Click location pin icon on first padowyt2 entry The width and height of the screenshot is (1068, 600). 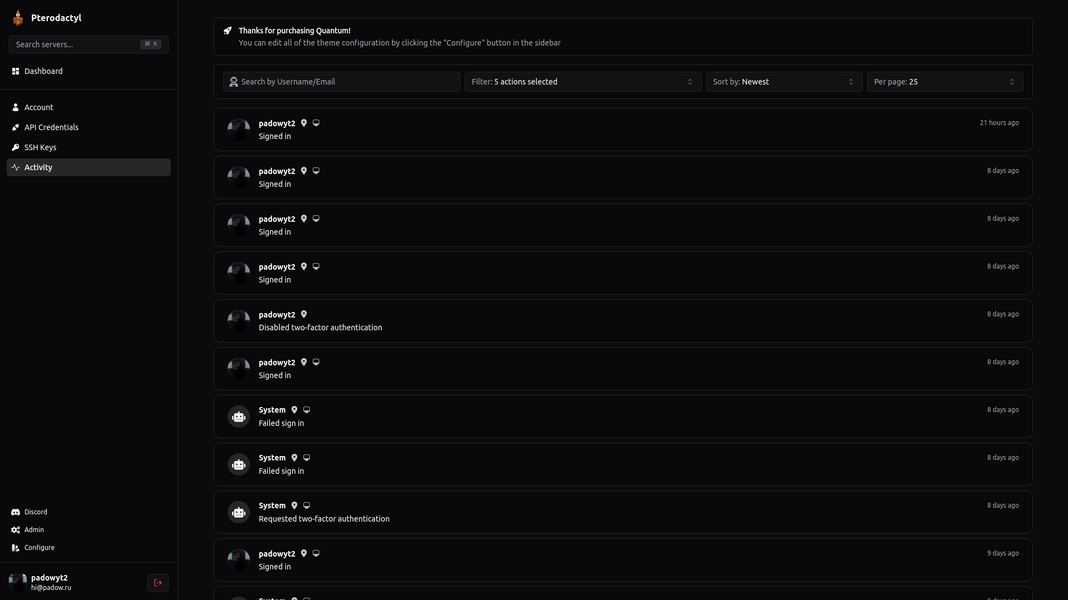click(x=304, y=123)
